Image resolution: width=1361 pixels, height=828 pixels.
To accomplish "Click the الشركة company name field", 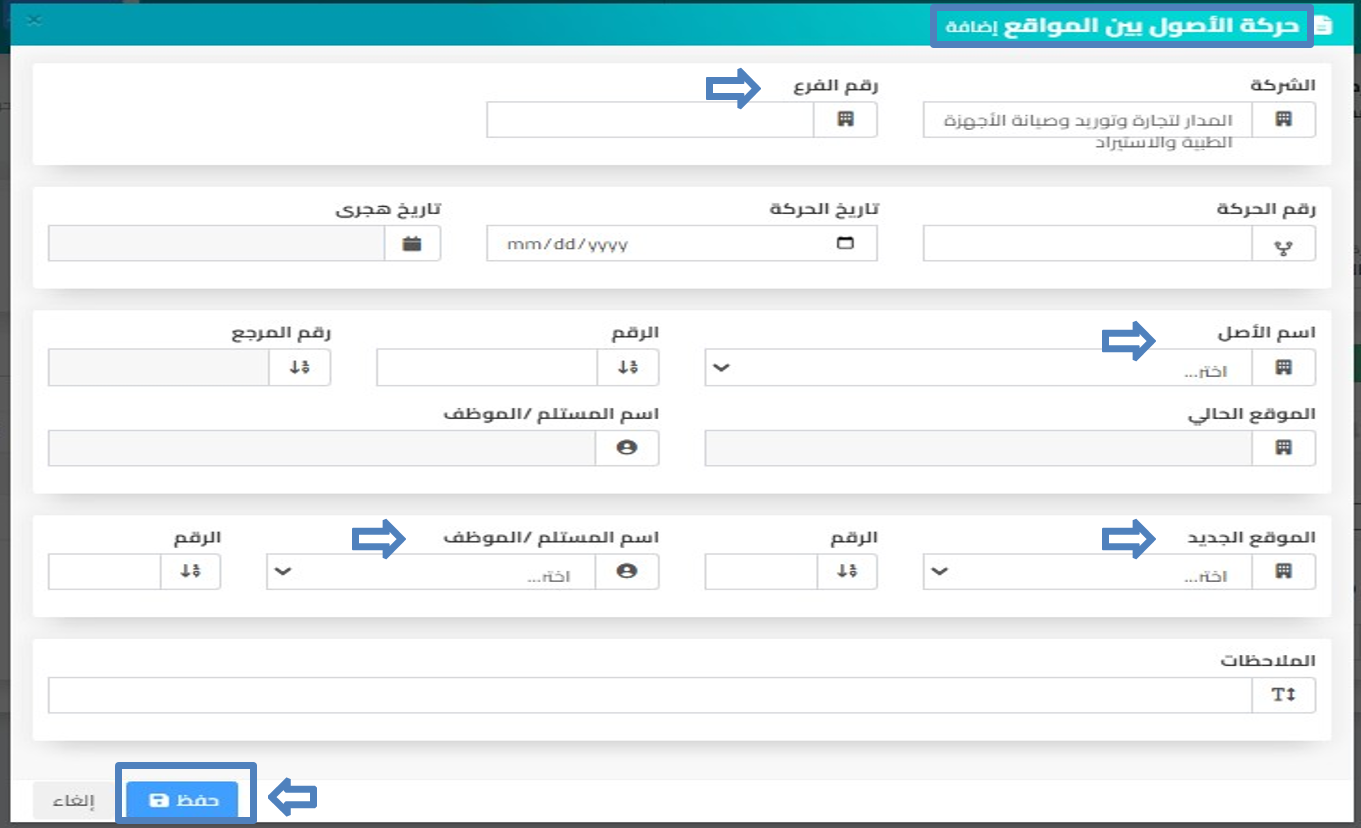I will [1088, 119].
